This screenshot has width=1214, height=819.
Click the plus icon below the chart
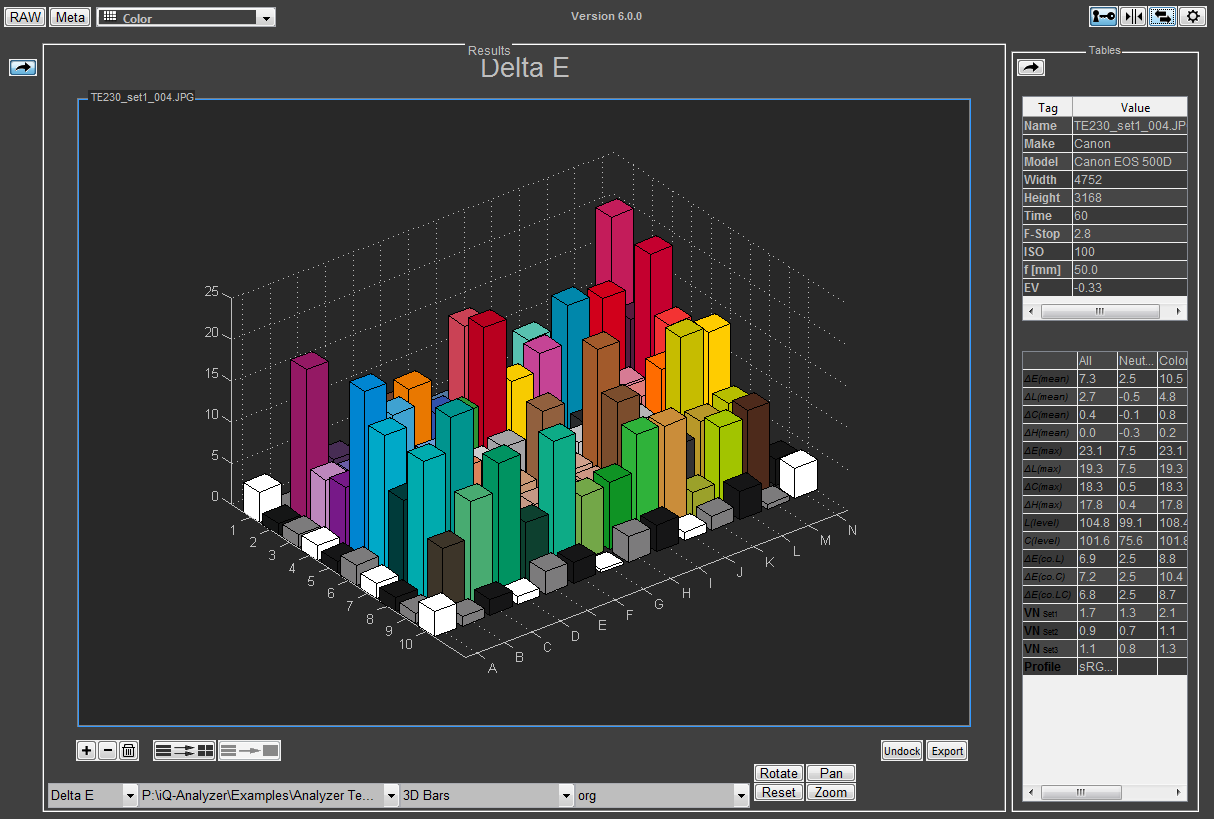click(x=87, y=750)
